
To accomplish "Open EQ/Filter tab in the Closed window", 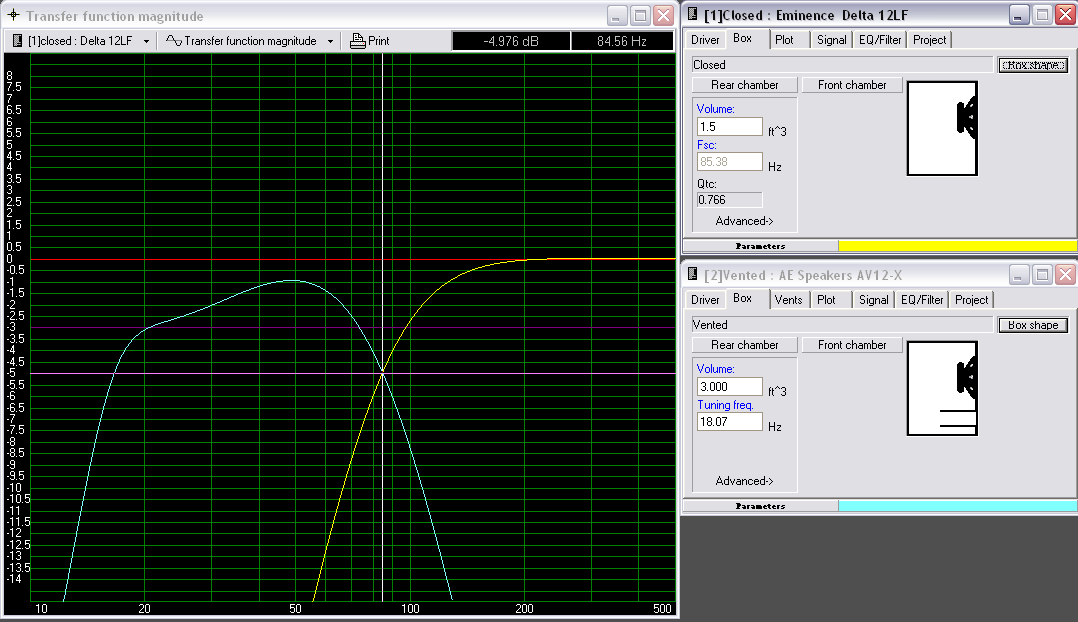I will click(x=879, y=40).
